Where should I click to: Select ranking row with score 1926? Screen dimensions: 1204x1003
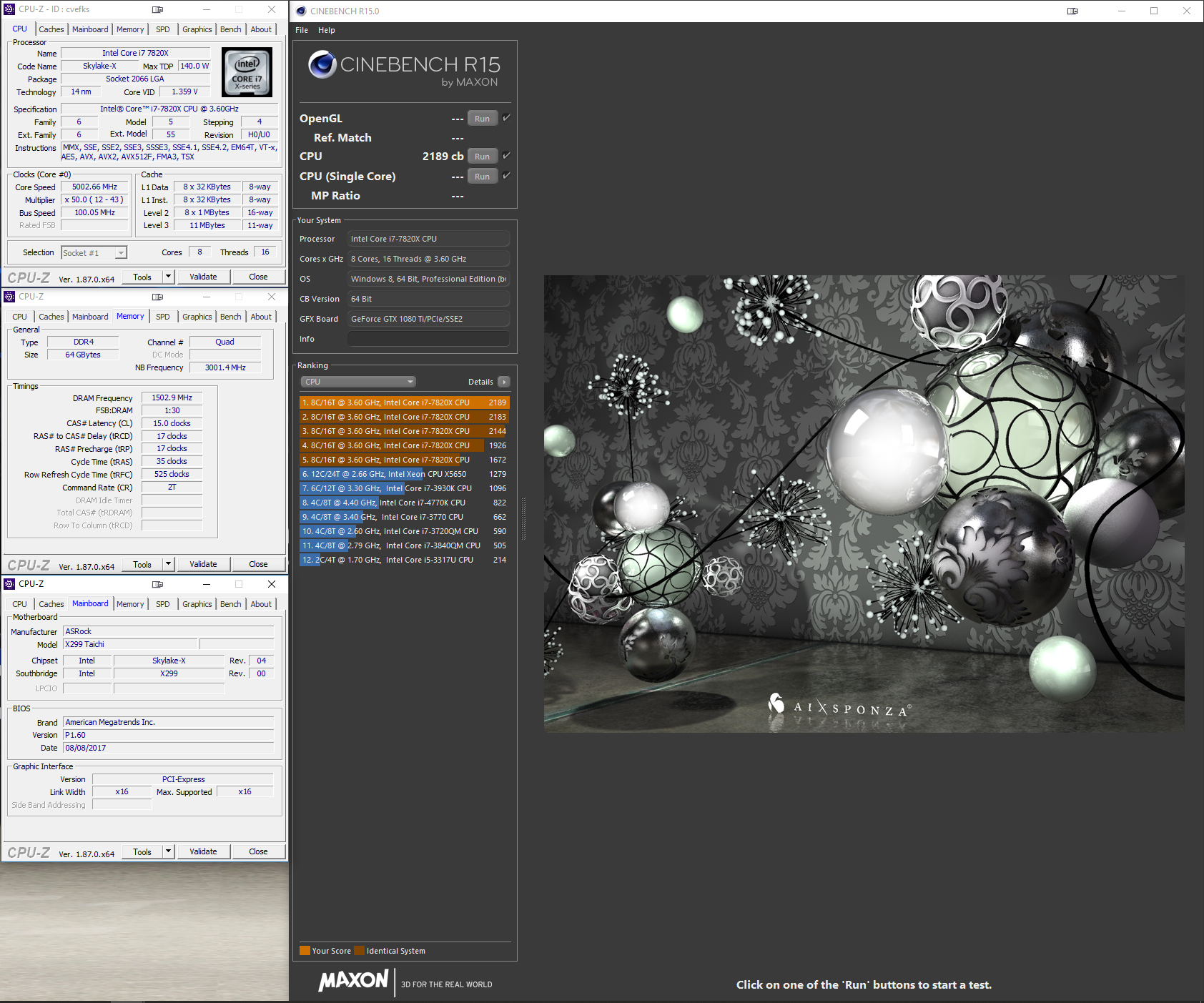coord(405,445)
